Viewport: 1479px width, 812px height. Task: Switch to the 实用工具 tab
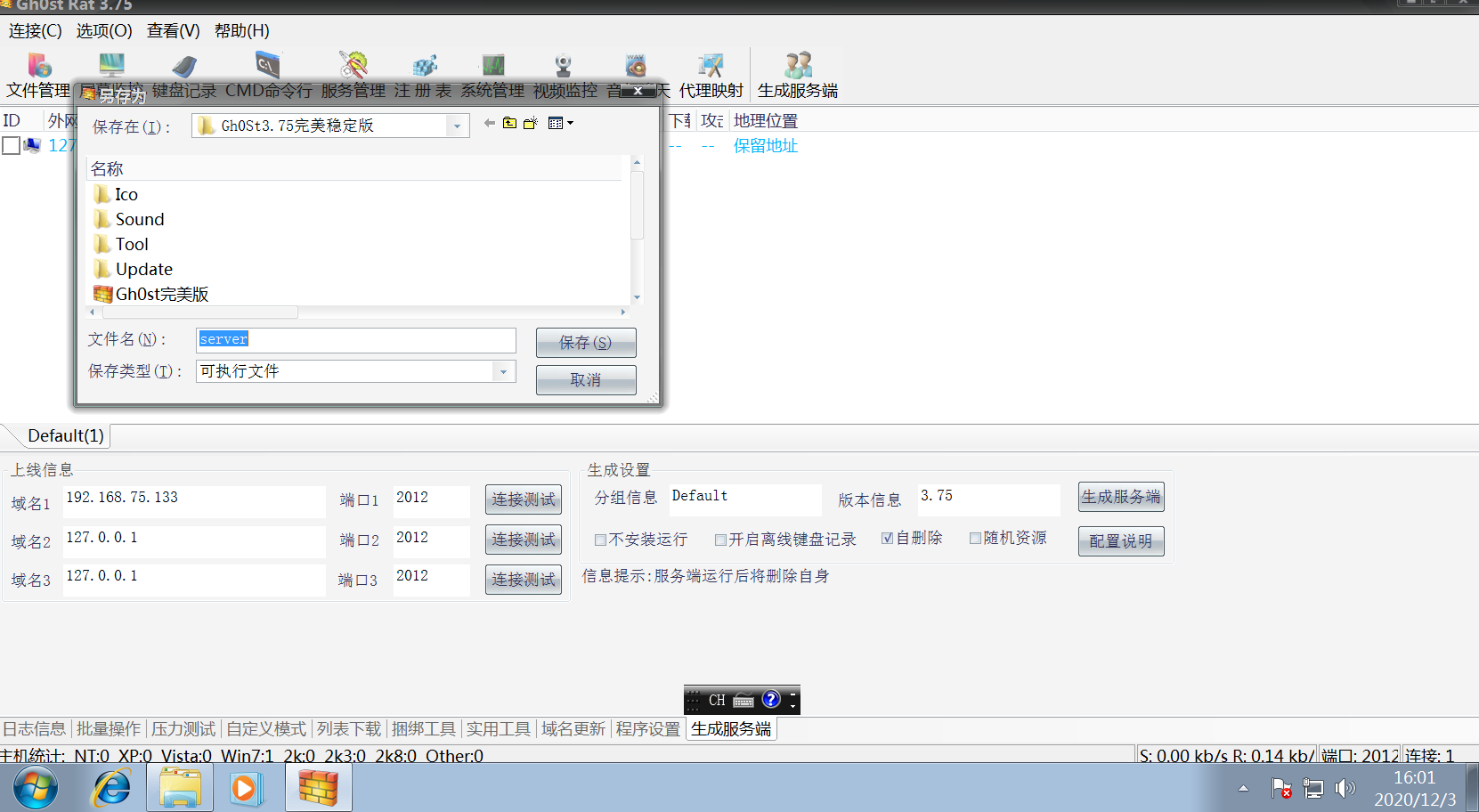pyautogui.click(x=499, y=729)
